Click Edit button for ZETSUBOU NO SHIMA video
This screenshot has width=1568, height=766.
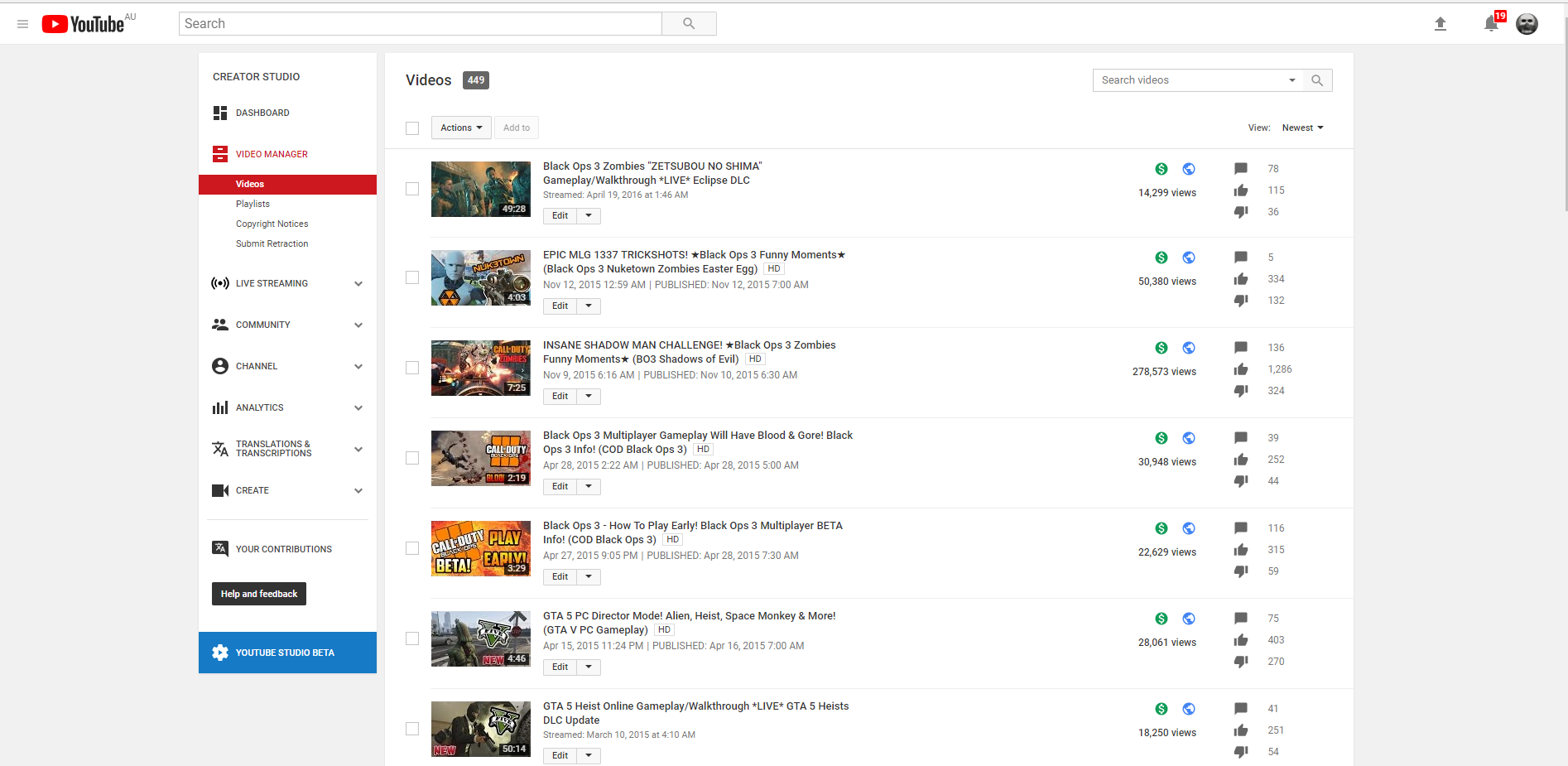click(560, 215)
